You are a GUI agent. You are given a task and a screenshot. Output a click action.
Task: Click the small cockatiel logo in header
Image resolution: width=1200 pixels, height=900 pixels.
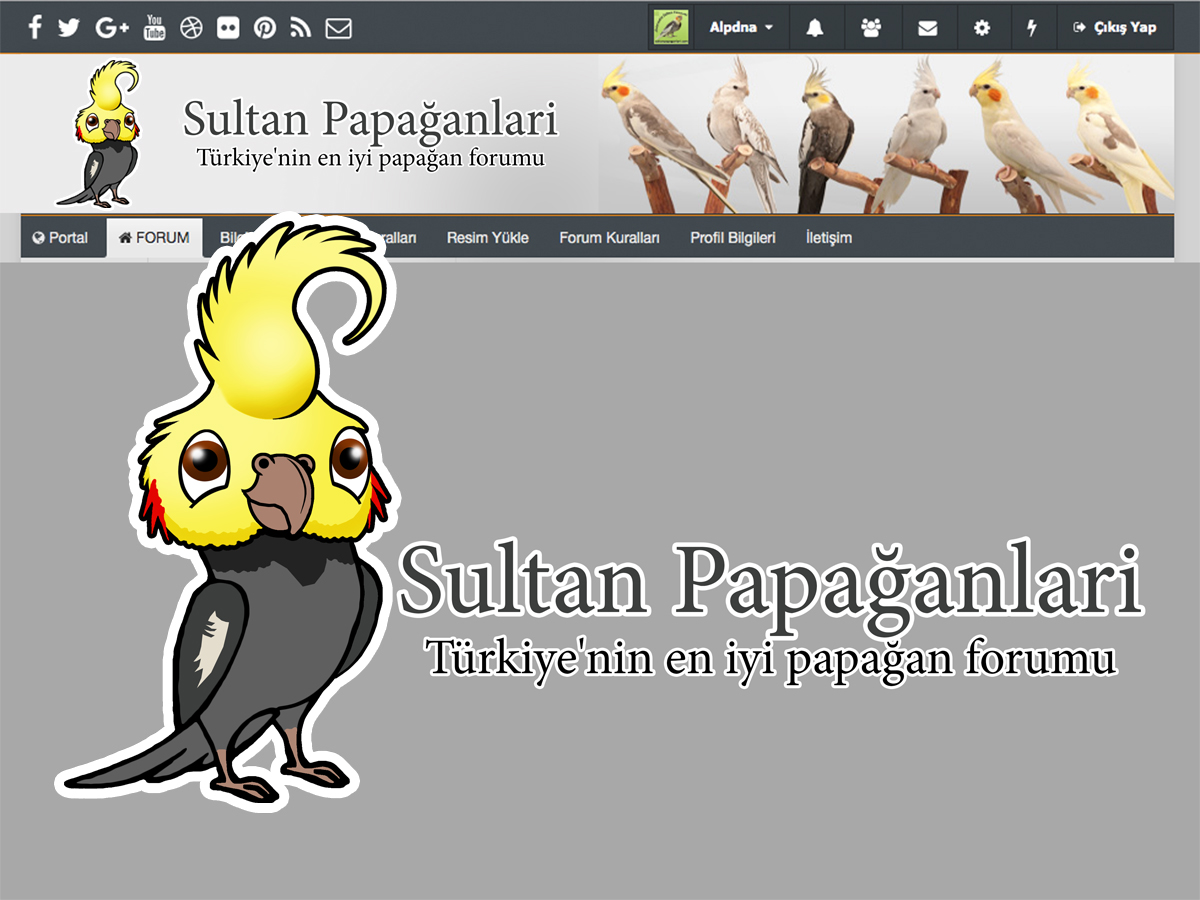tap(97, 133)
